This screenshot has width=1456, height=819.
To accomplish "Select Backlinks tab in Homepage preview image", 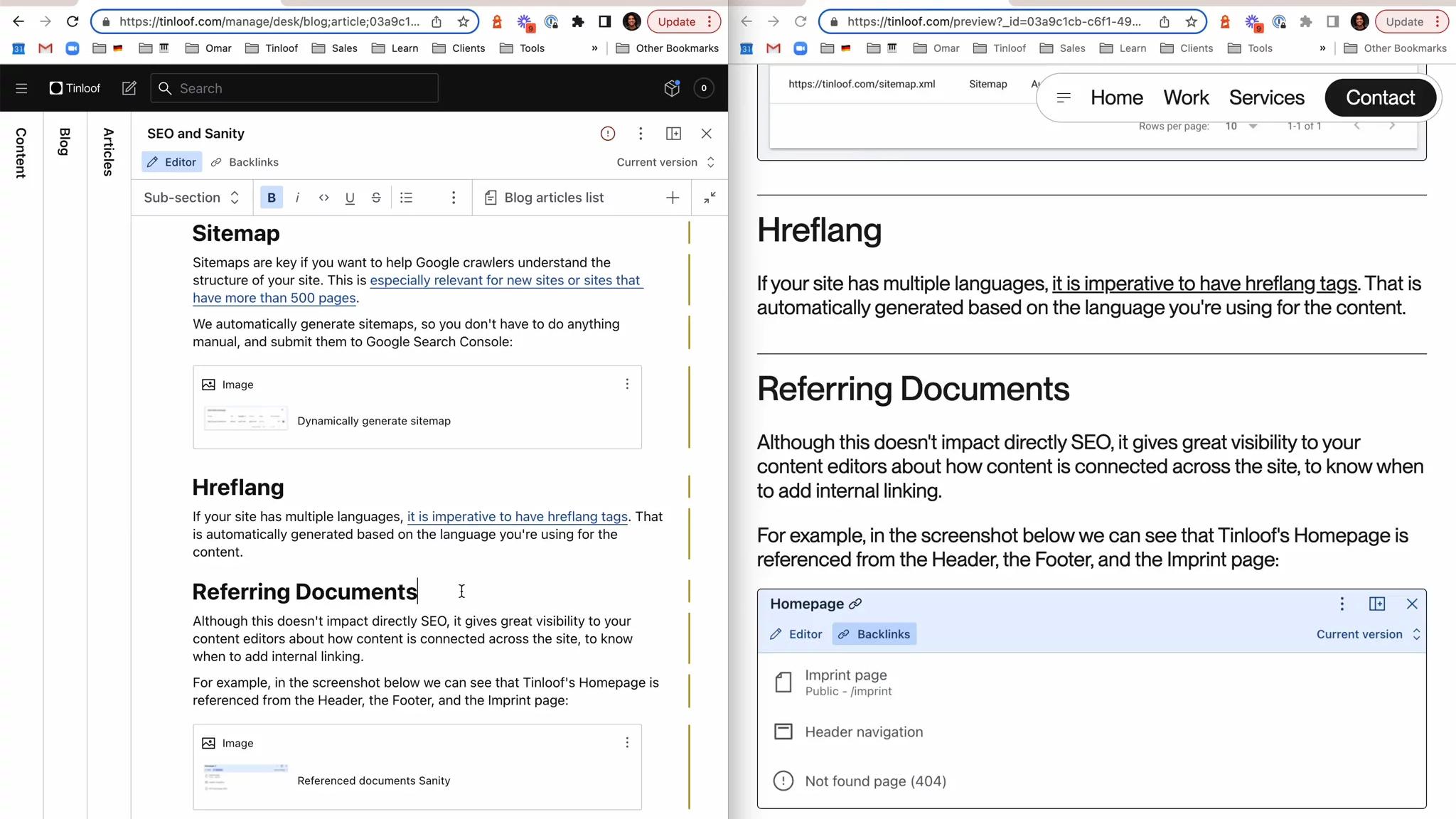I will 874,634.
